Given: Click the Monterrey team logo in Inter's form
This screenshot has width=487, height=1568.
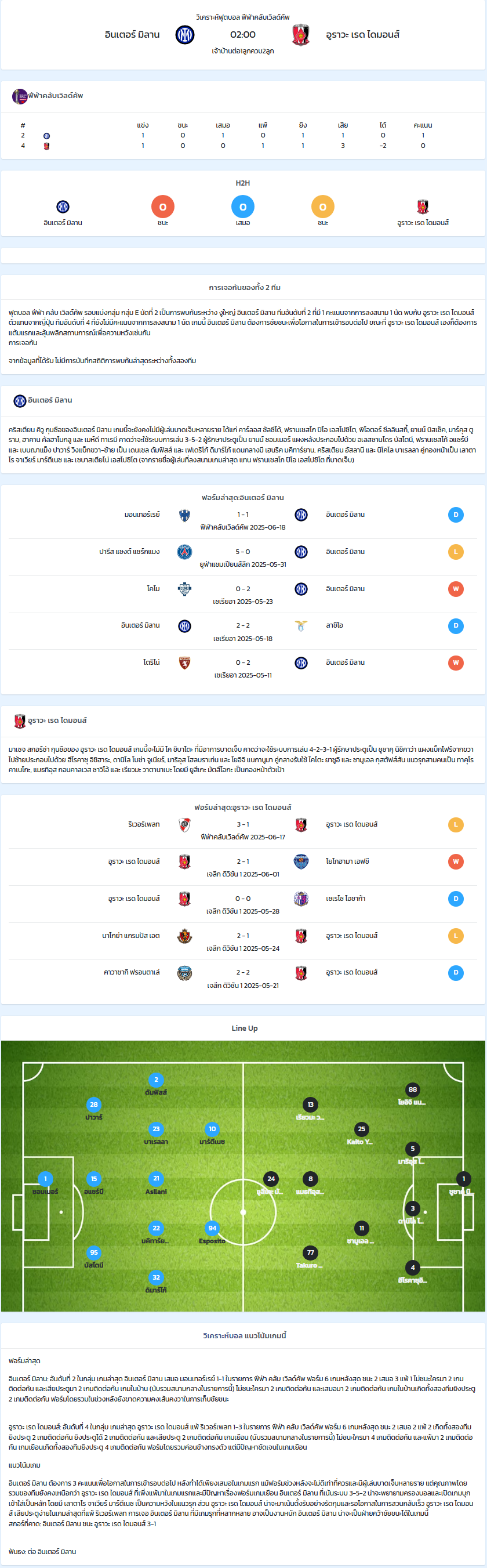Looking at the screenshot, I should [184, 515].
